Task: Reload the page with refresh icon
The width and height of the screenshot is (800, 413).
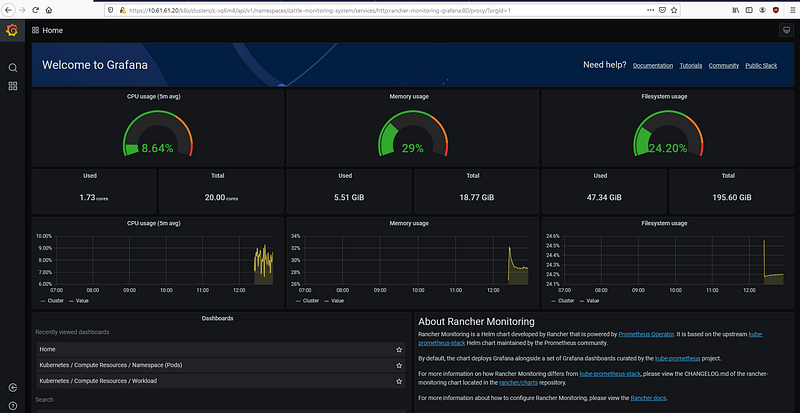Action: click(35, 10)
